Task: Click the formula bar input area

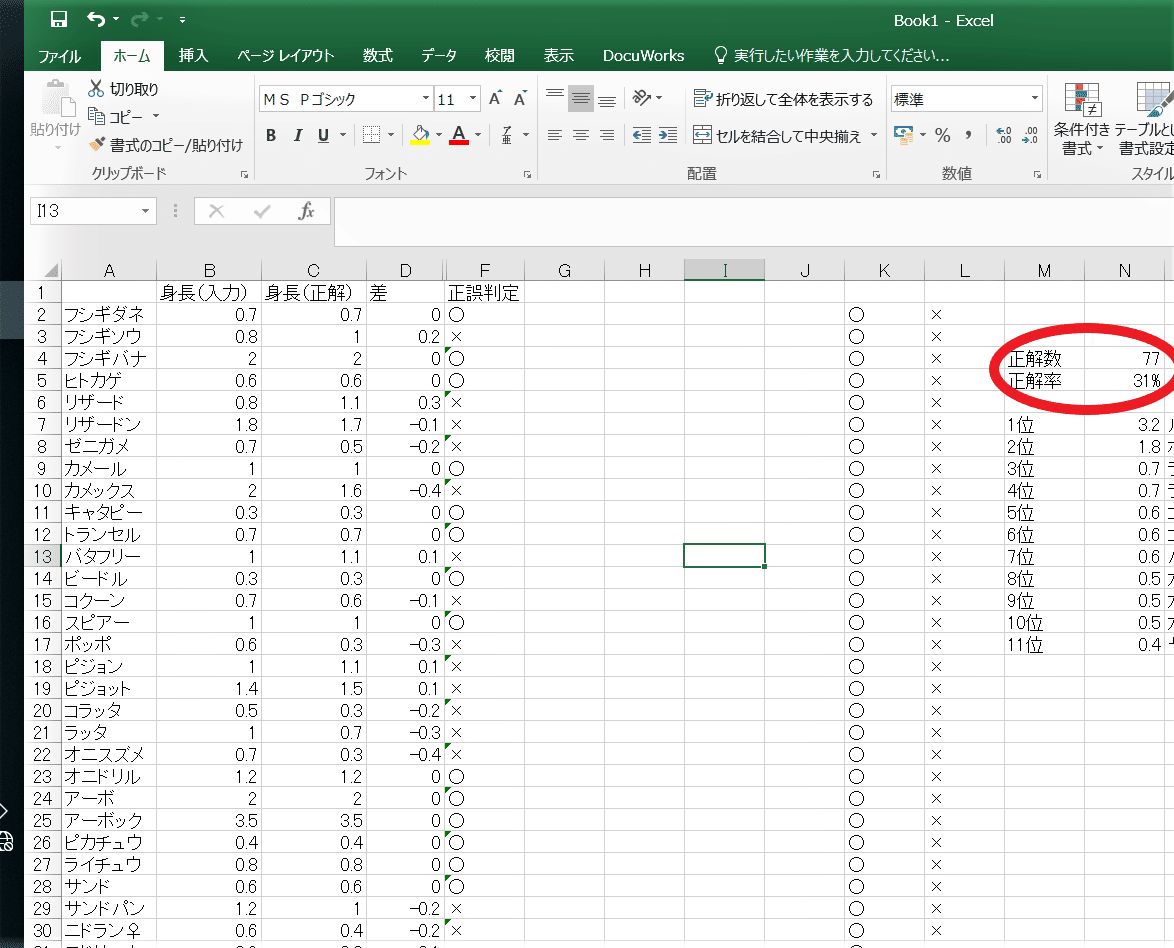Action: click(x=753, y=221)
